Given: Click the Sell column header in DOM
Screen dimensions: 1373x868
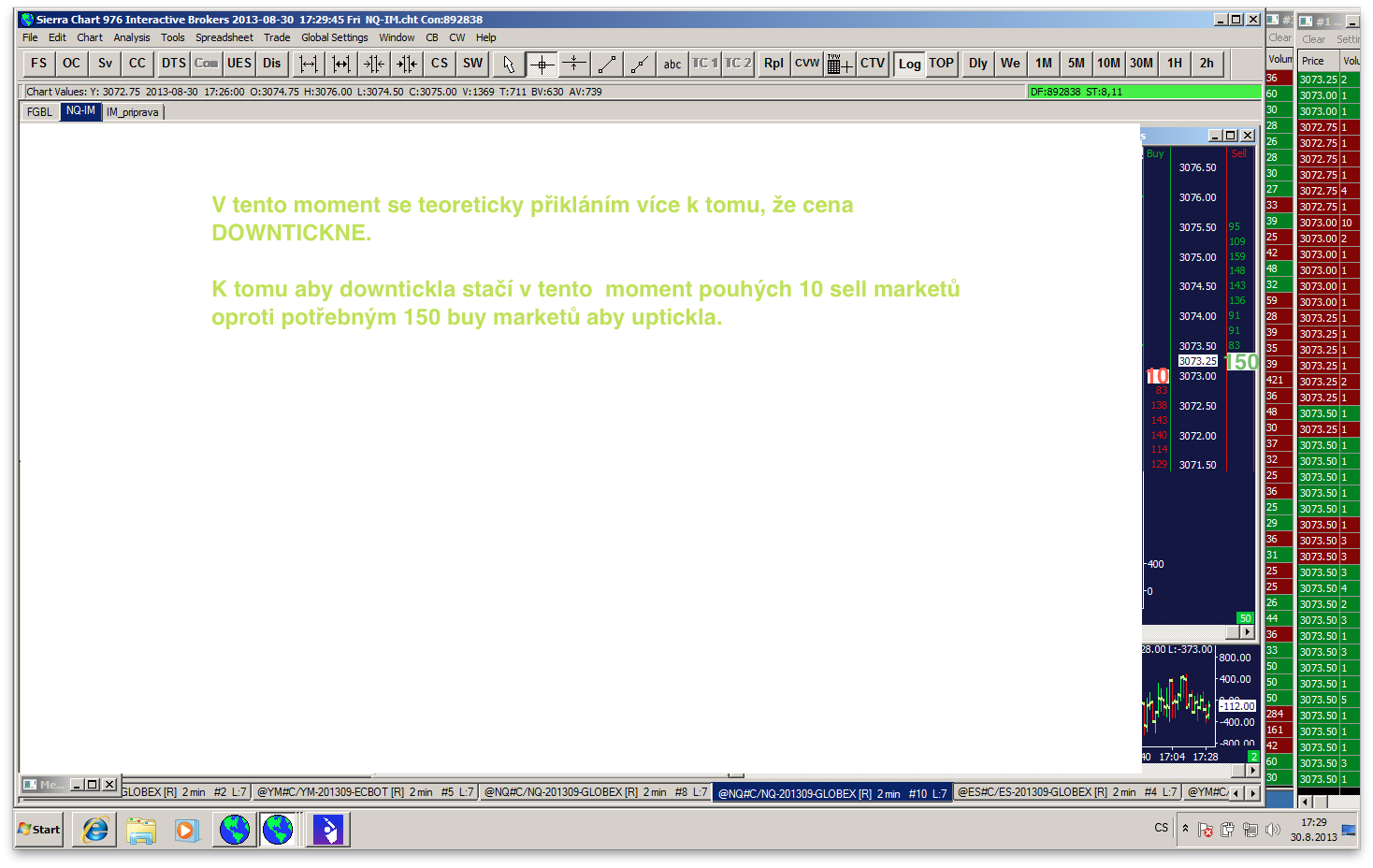Looking at the screenshot, I should (1238, 153).
